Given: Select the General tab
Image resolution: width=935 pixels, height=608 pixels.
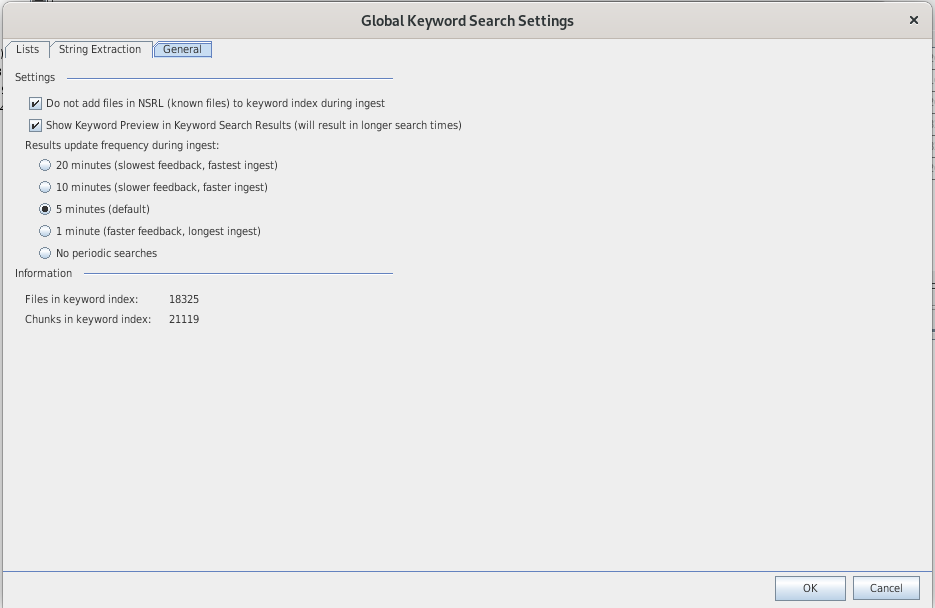Looking at the screenshot, I should coord(182,50).
